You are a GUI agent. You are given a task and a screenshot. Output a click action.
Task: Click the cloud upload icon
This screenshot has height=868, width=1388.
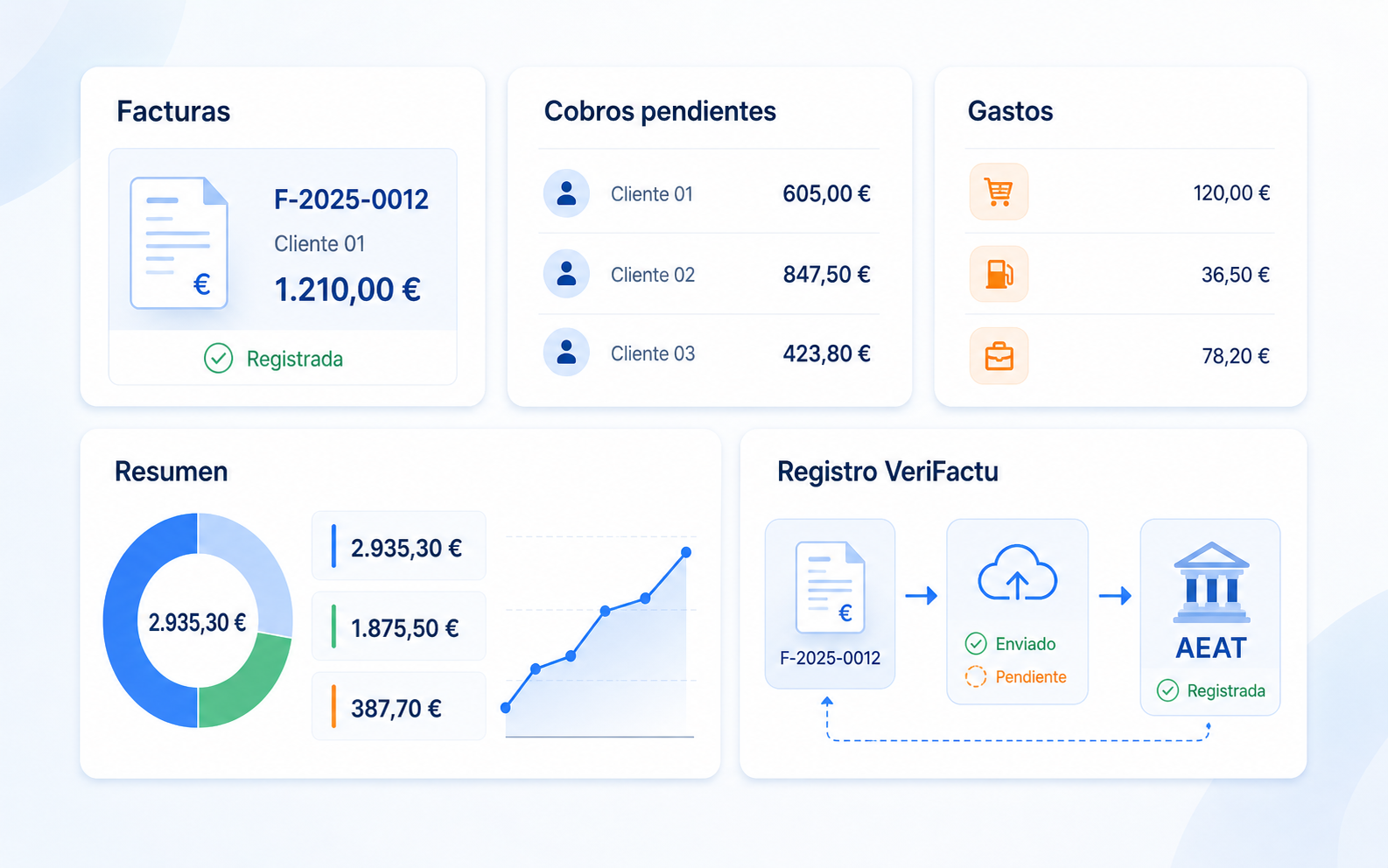pos(1017,573)
